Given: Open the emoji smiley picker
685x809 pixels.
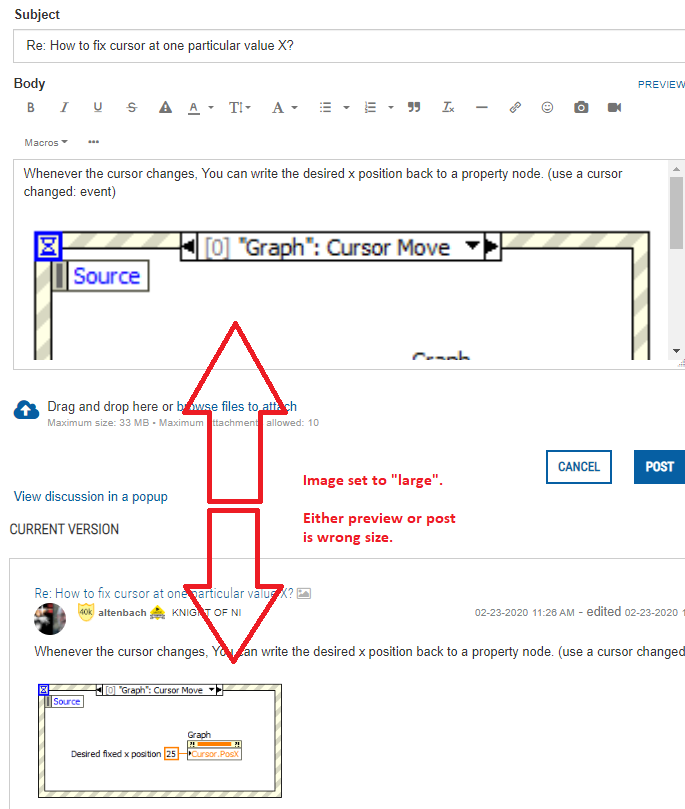Looking at the screenshot, I should click(547, 107).
